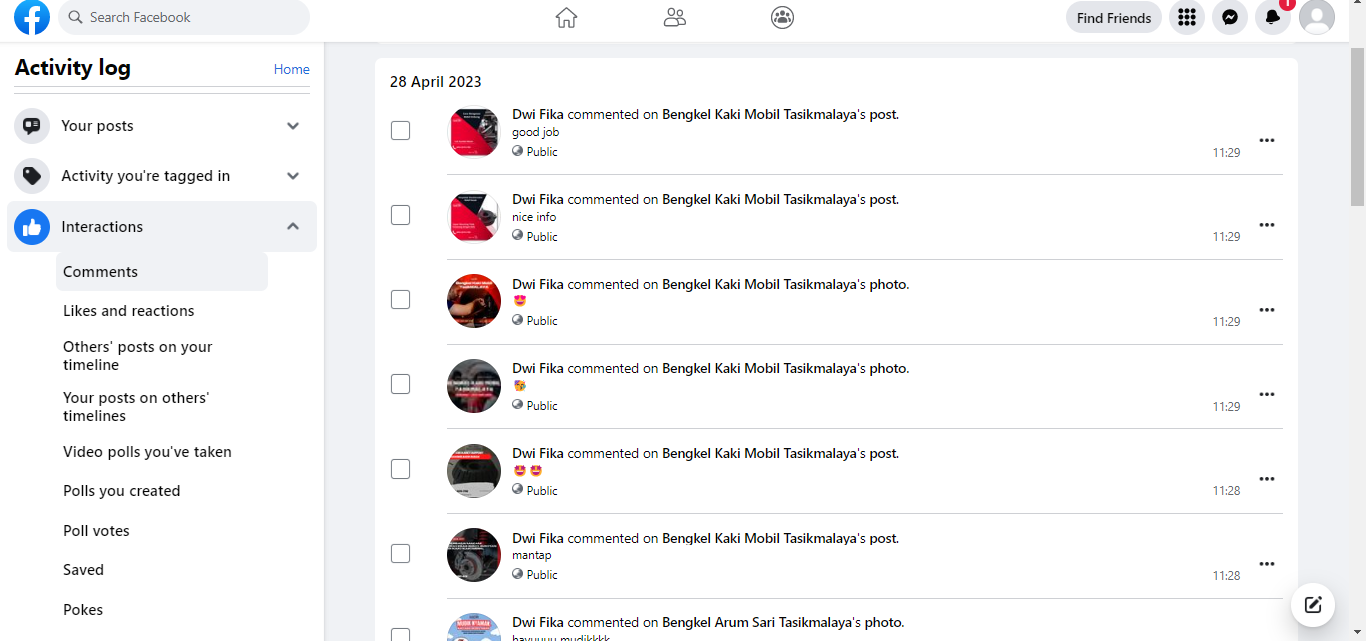Click the Find Friends button
Screen dimensions: 1366x641
coord(1114,17)
